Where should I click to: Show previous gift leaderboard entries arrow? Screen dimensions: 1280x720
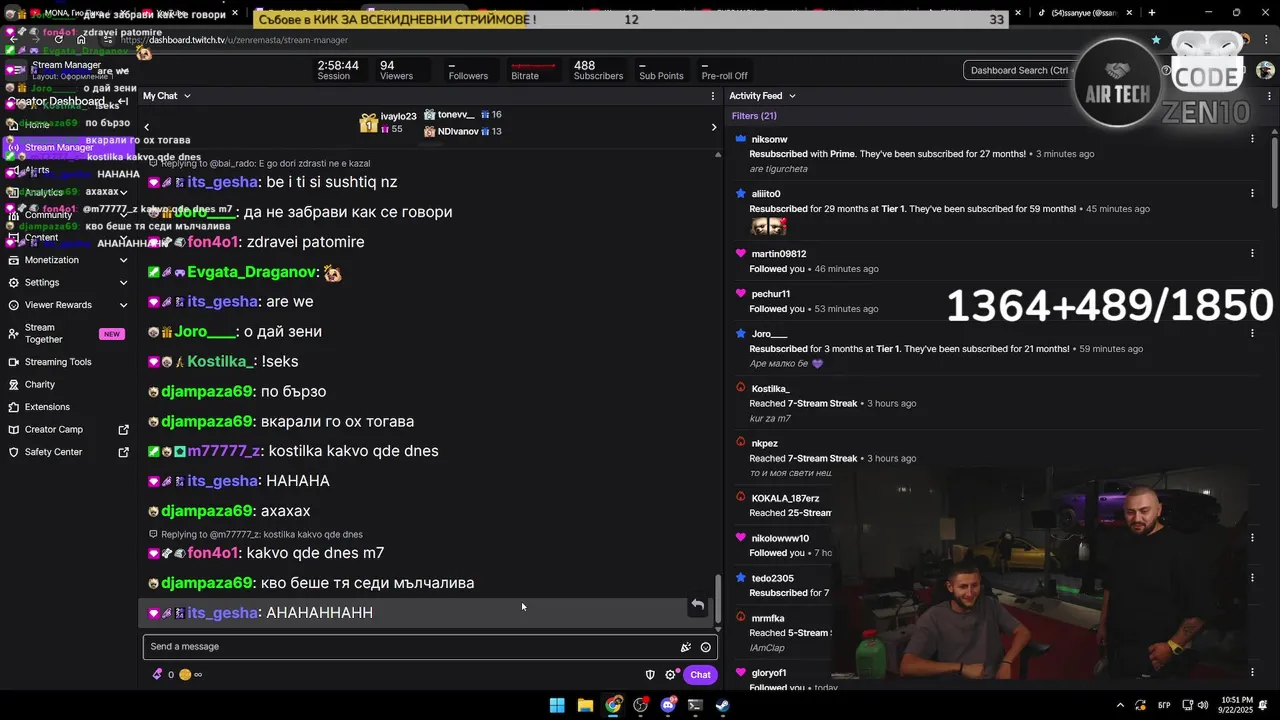tap(147, 127)
